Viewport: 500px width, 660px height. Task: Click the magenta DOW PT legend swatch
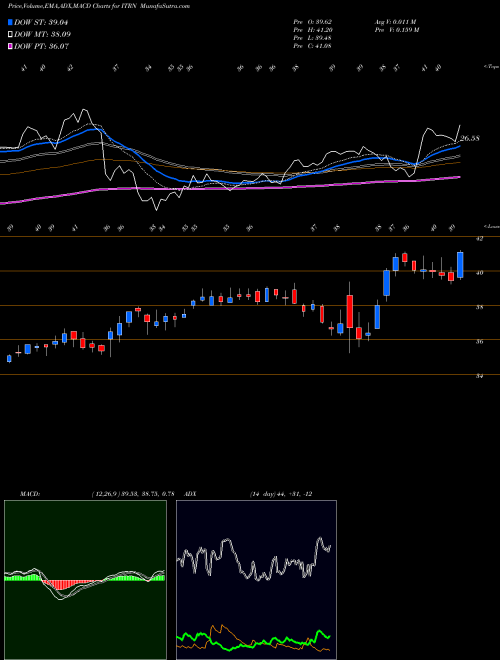(11, 46)
